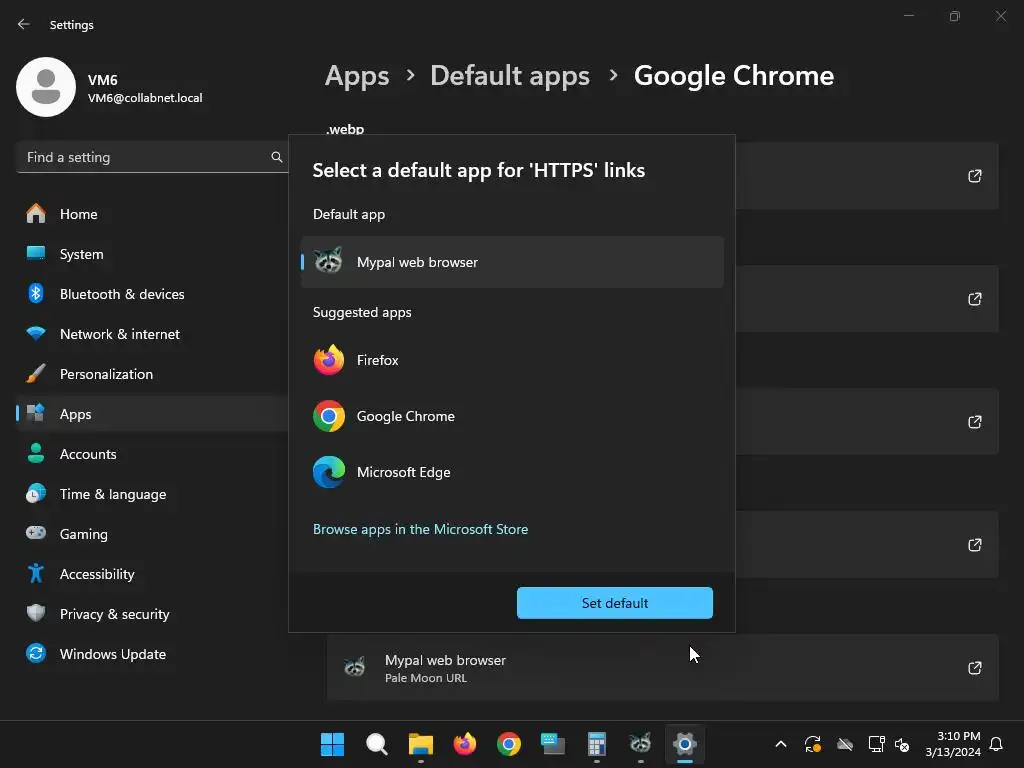This screenshot has width=1024, height=768.
Task: Open Gaming settings
Action: (152, 534)
